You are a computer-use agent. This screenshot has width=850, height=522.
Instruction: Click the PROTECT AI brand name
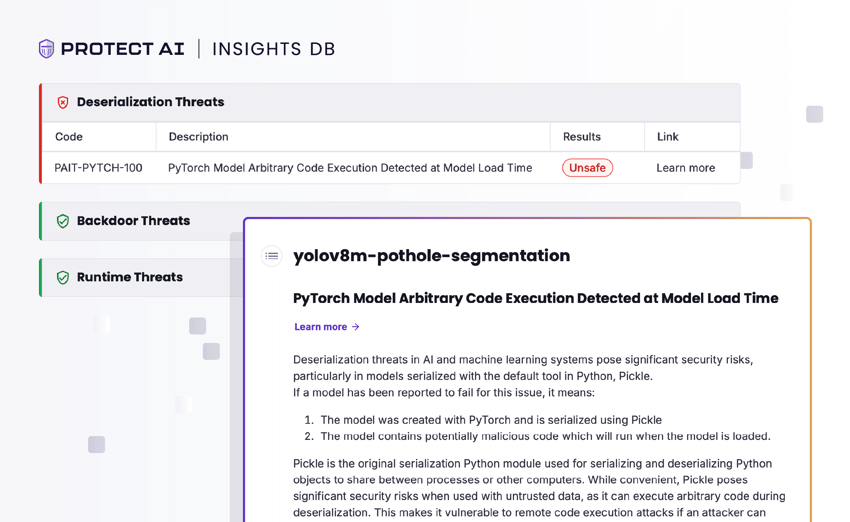click(123, 49)
